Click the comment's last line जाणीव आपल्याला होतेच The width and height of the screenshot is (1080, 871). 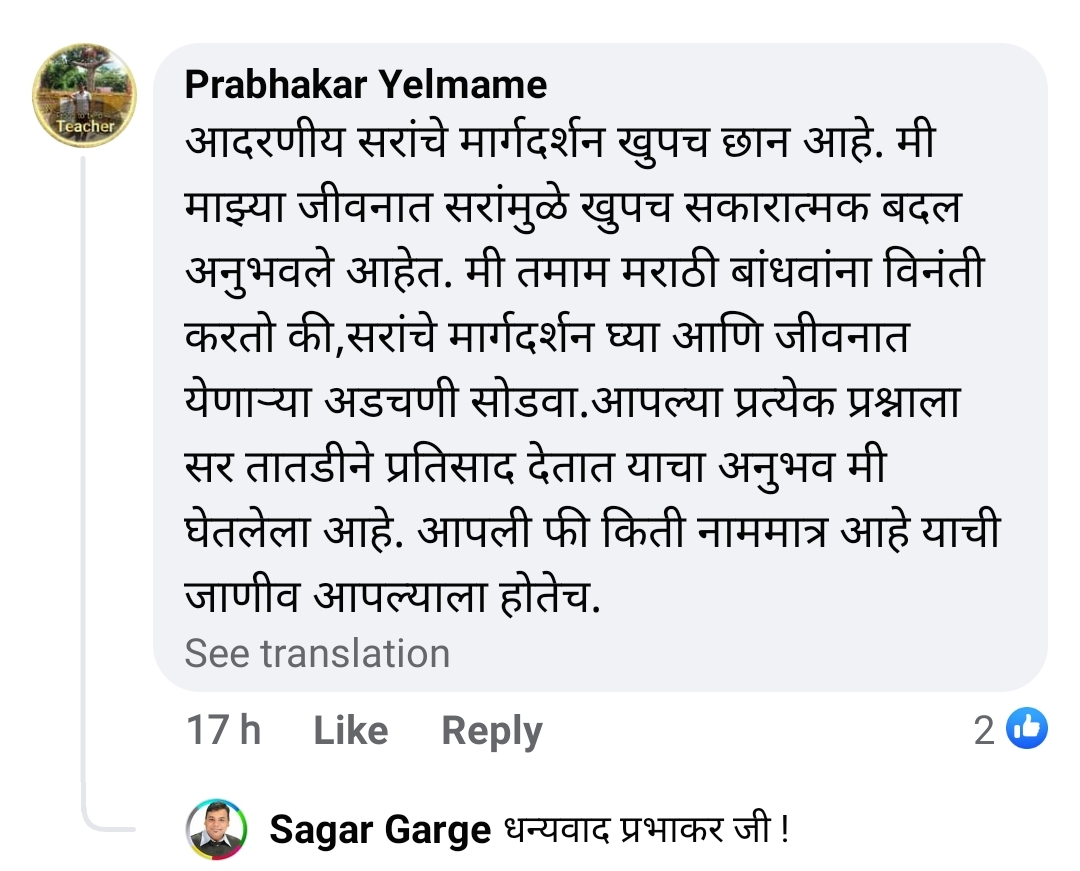pos(397,596)
